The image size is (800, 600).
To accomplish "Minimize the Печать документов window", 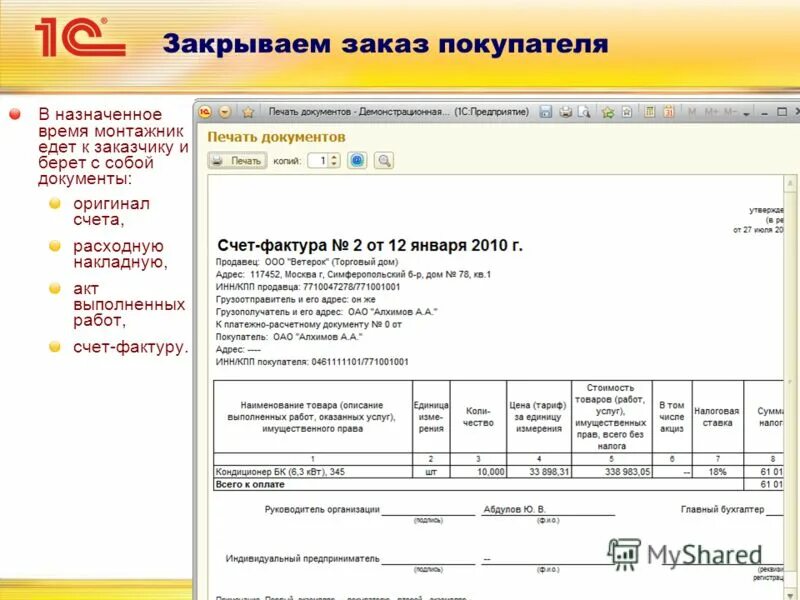I will tap(764, 113).
